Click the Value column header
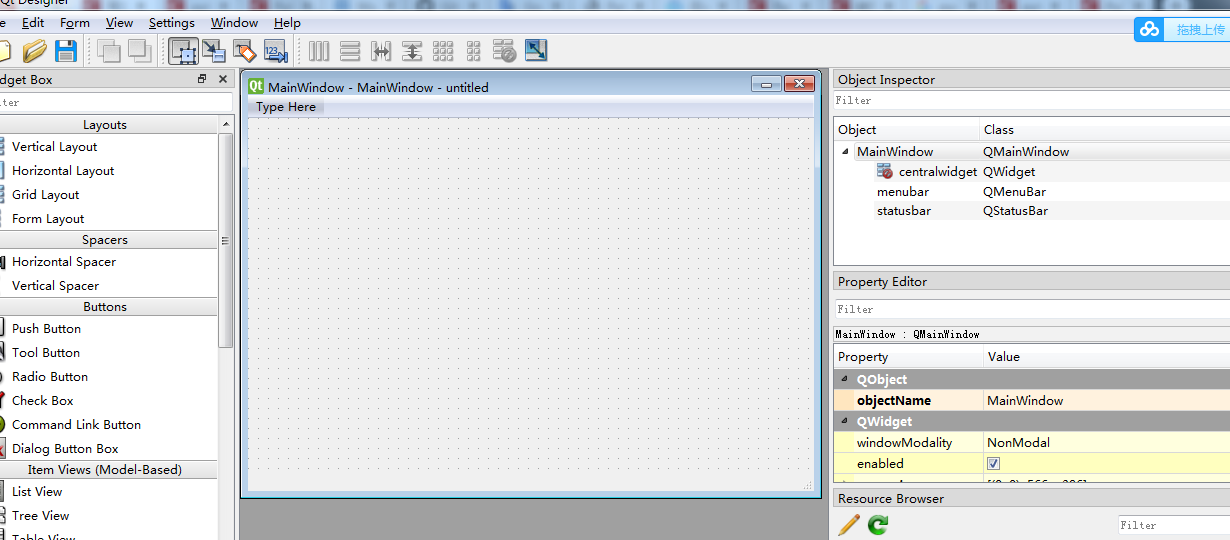Image resolution: width=1230 pixels, height=540 pixels. click(x=1107, y=356)
